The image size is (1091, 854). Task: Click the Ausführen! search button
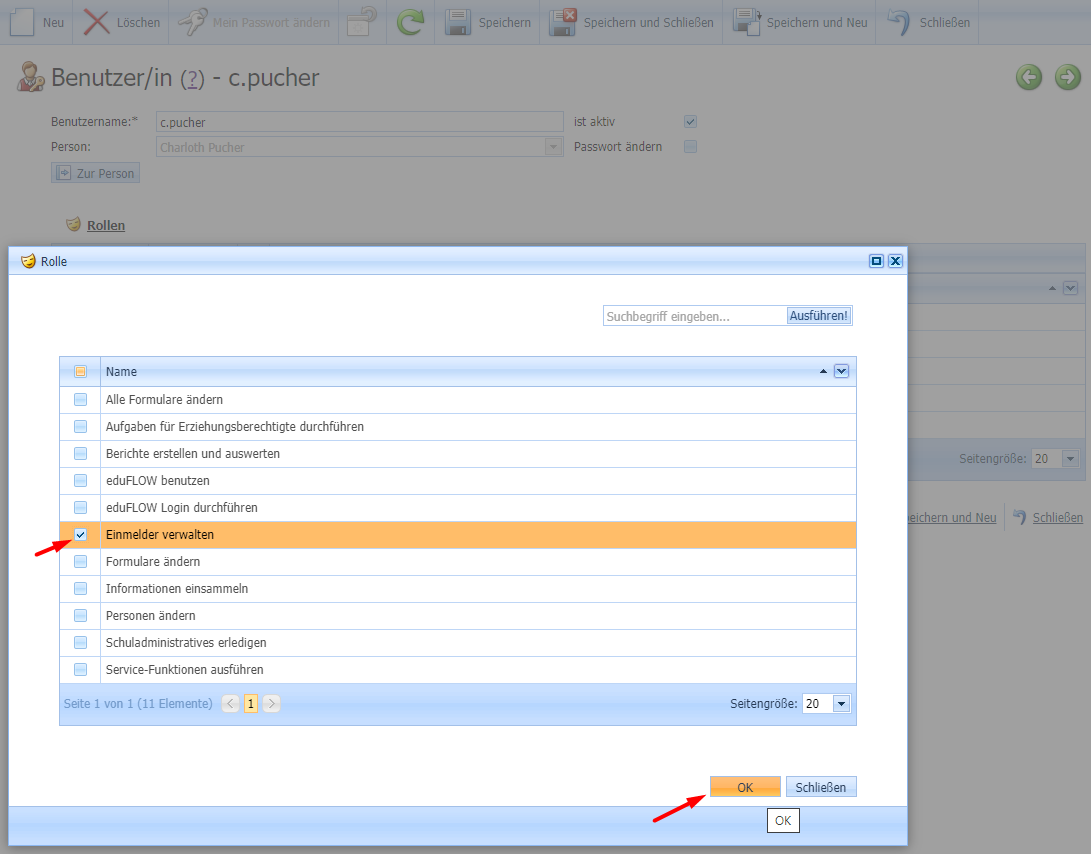pos(819,316)
